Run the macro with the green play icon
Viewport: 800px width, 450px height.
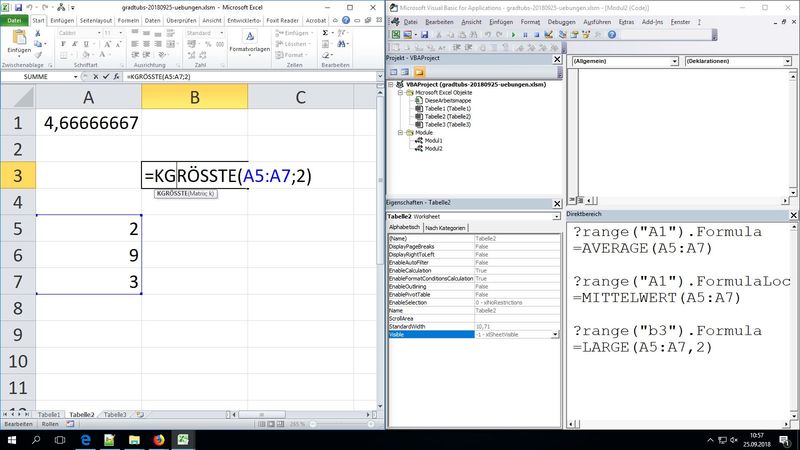click(x=513, y=34)
